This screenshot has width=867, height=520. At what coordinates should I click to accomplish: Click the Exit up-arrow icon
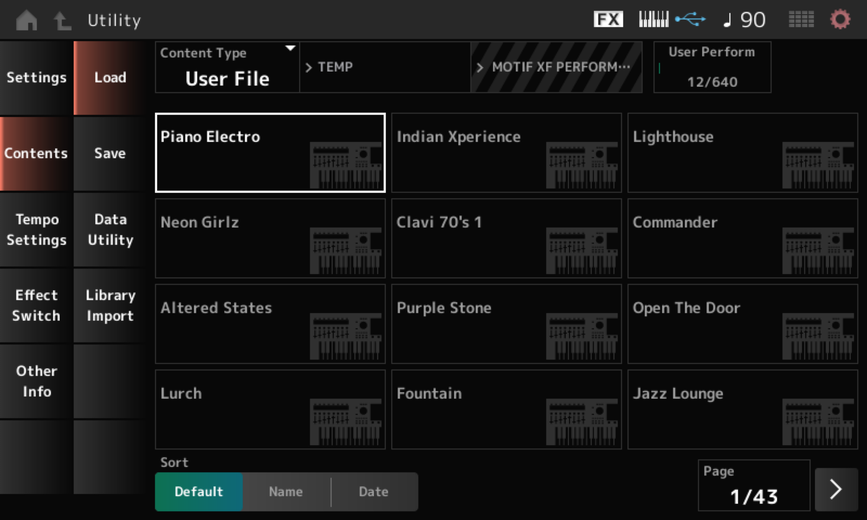click(x=62, y=20)
